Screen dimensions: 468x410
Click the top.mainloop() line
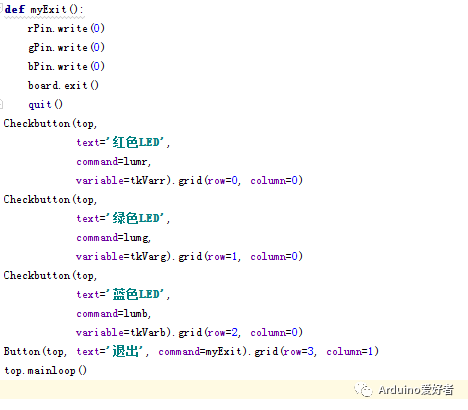[45, 370]
